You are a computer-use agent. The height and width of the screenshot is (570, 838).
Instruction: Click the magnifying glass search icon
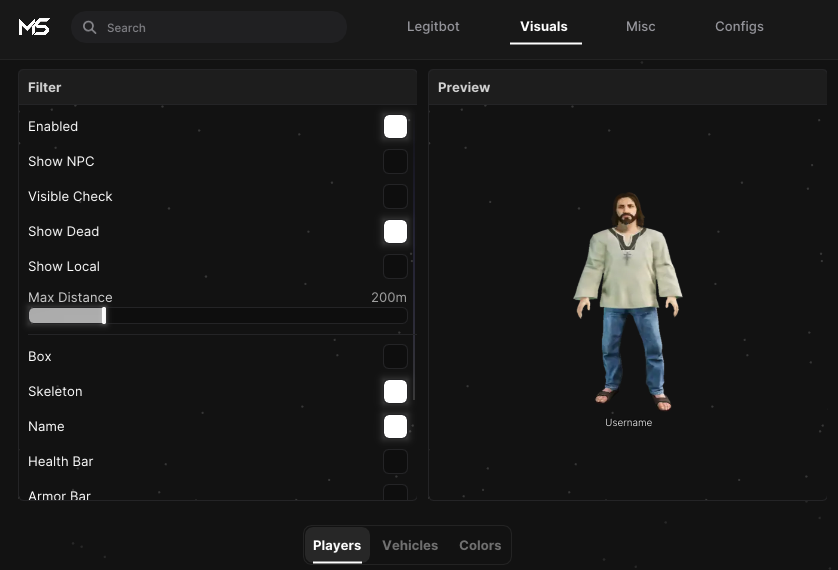[90, 28]
